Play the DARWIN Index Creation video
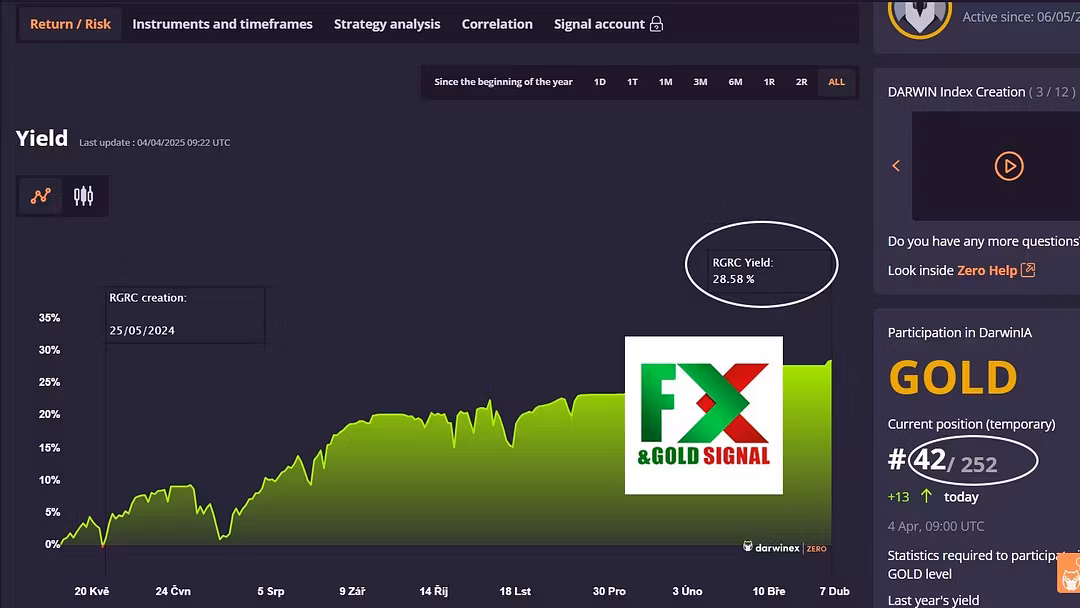Screen dimensions: 1080x608 (x=1009, y=166)
